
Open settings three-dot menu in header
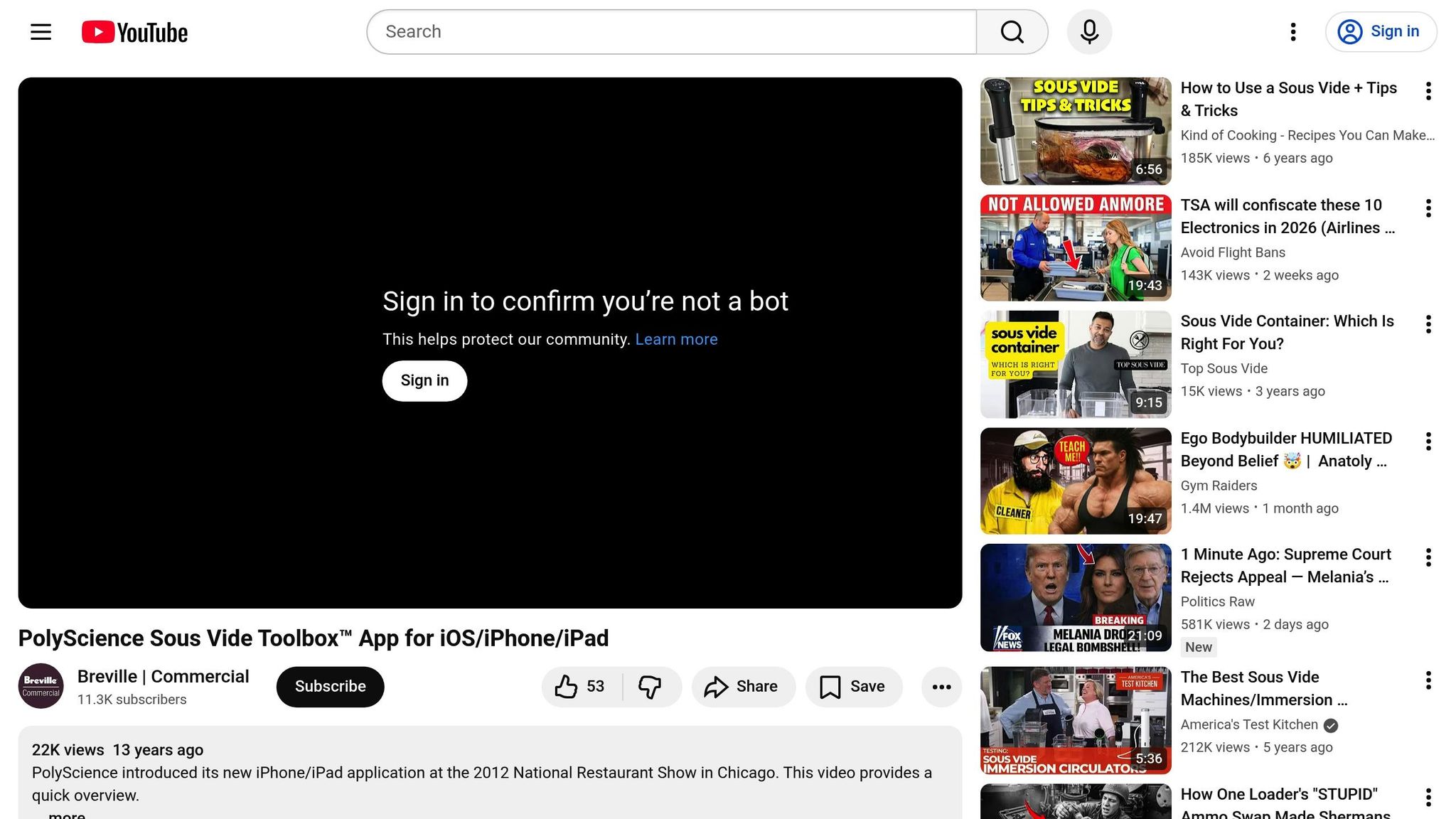coord(1293,32)
